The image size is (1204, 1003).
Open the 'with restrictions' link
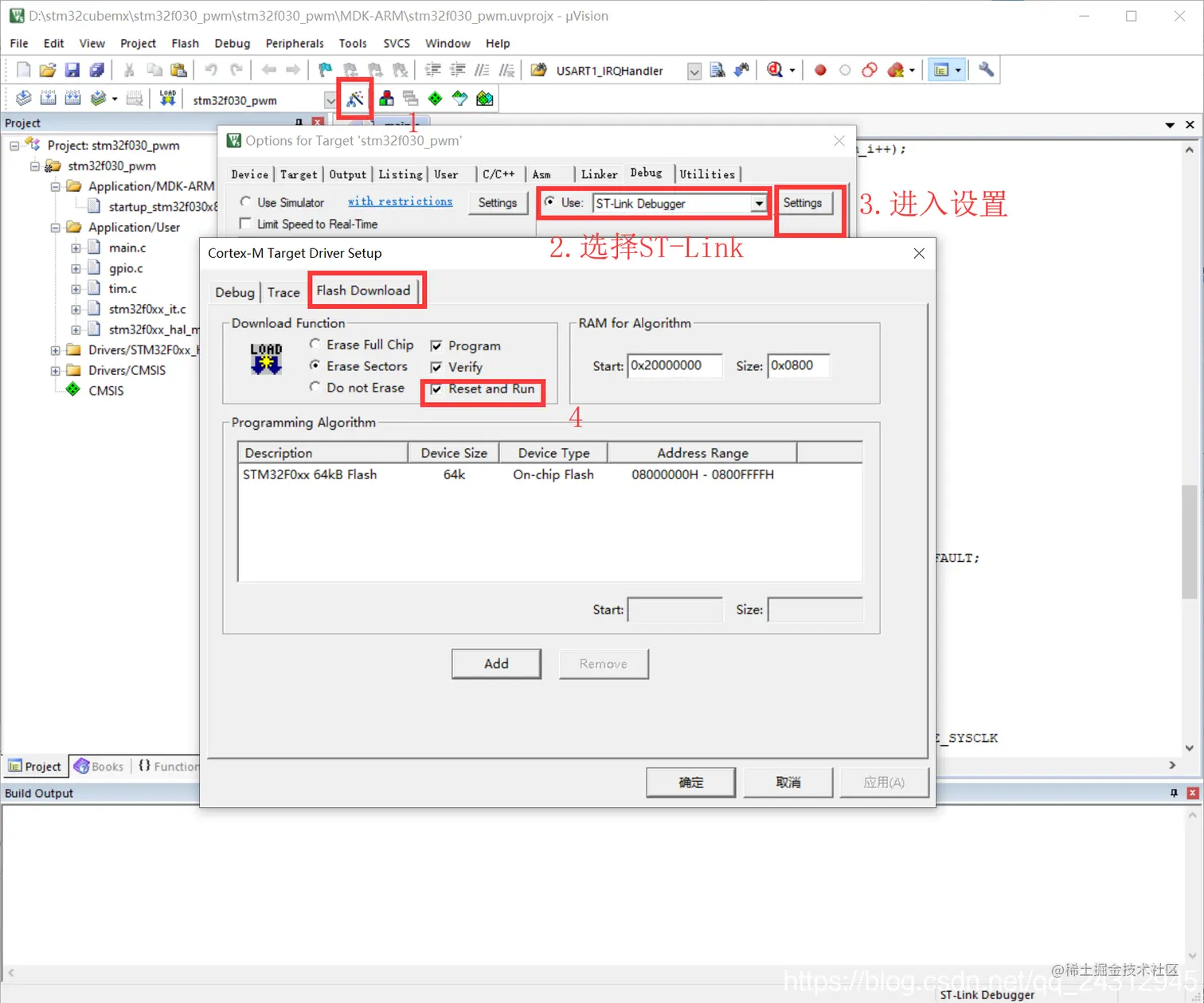400,201
